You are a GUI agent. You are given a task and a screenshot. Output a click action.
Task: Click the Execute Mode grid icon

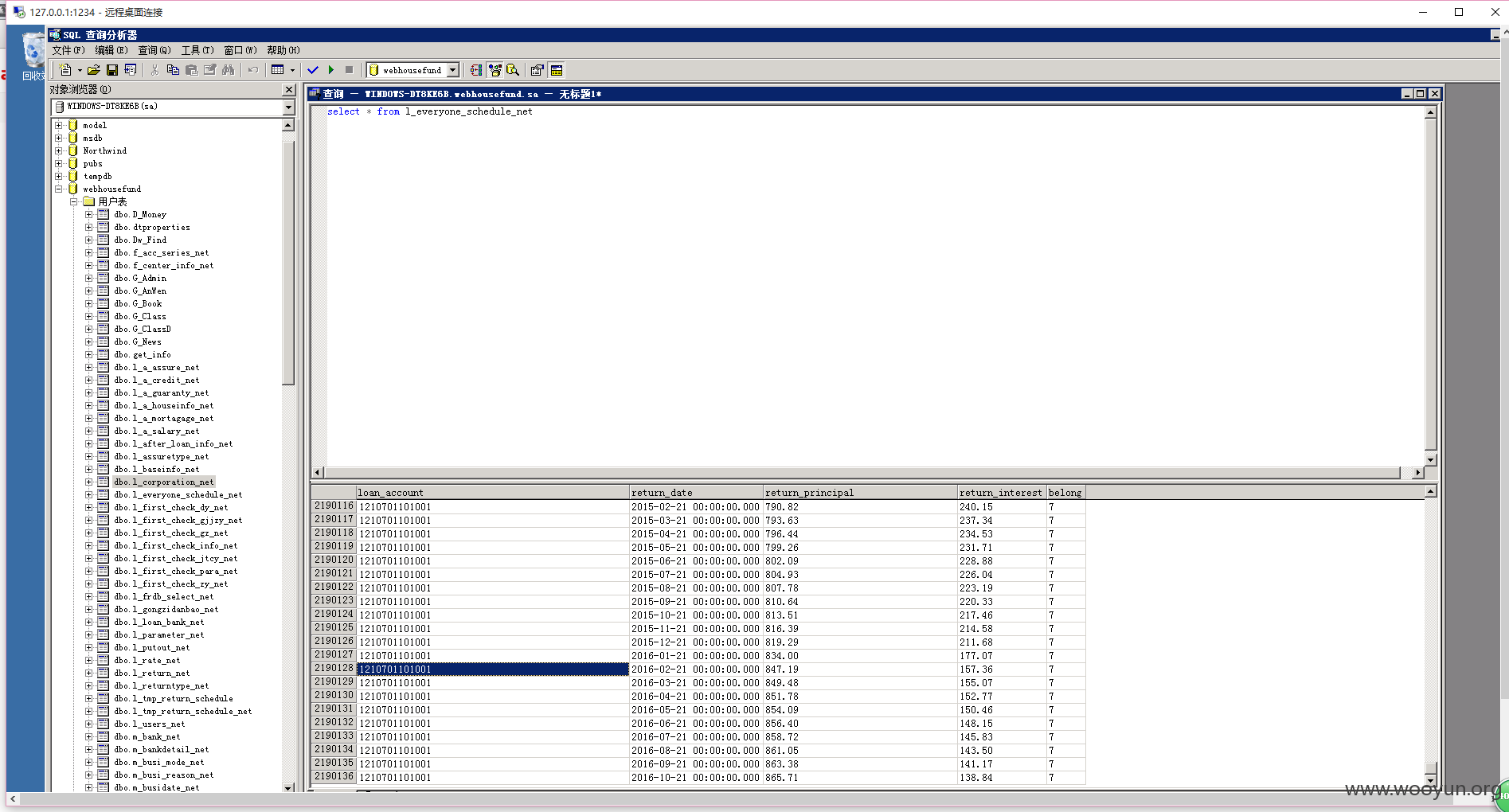pyautogui.click(x=277, y=70)
